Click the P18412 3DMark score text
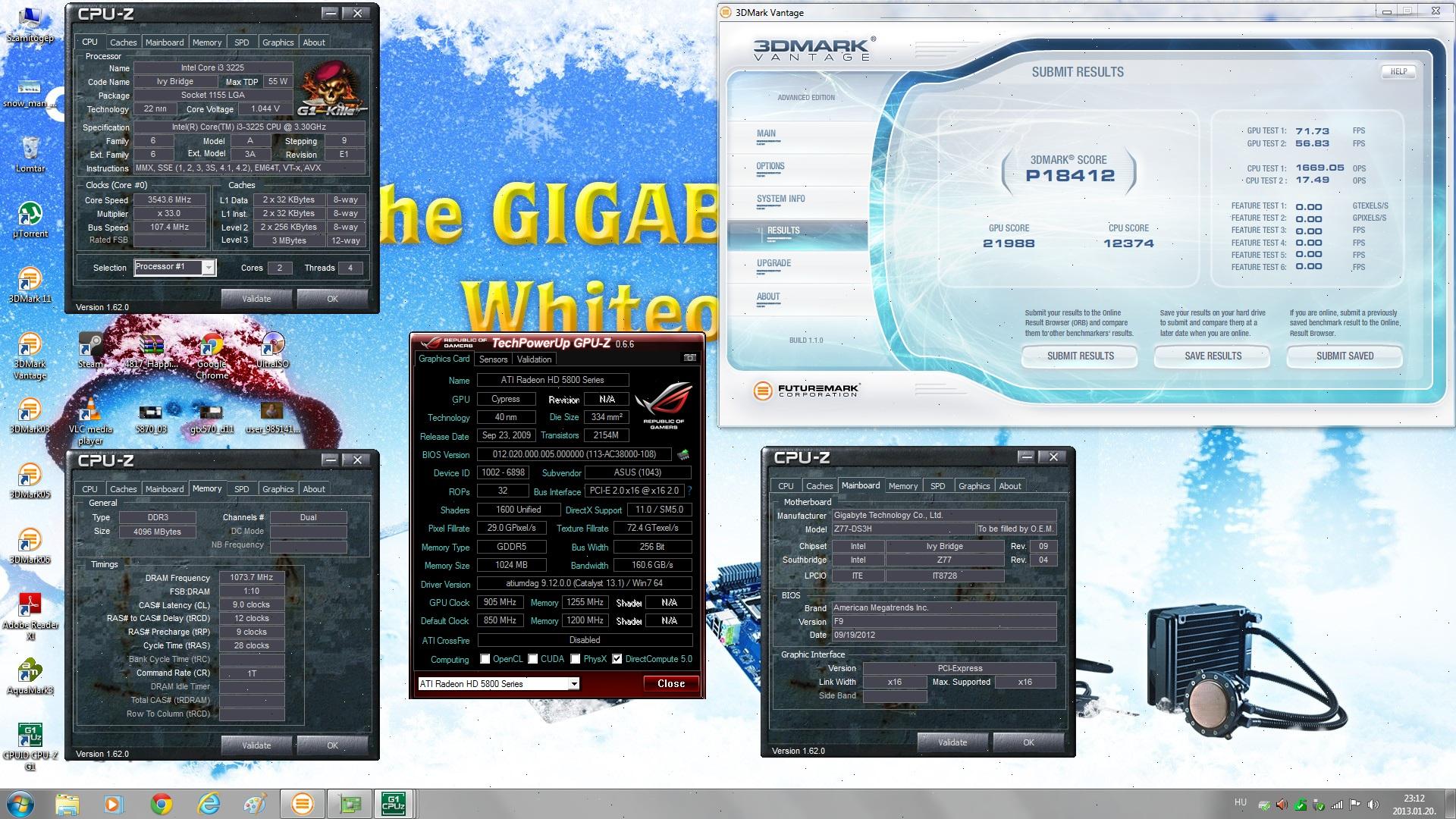 (x=1070, y=176)
